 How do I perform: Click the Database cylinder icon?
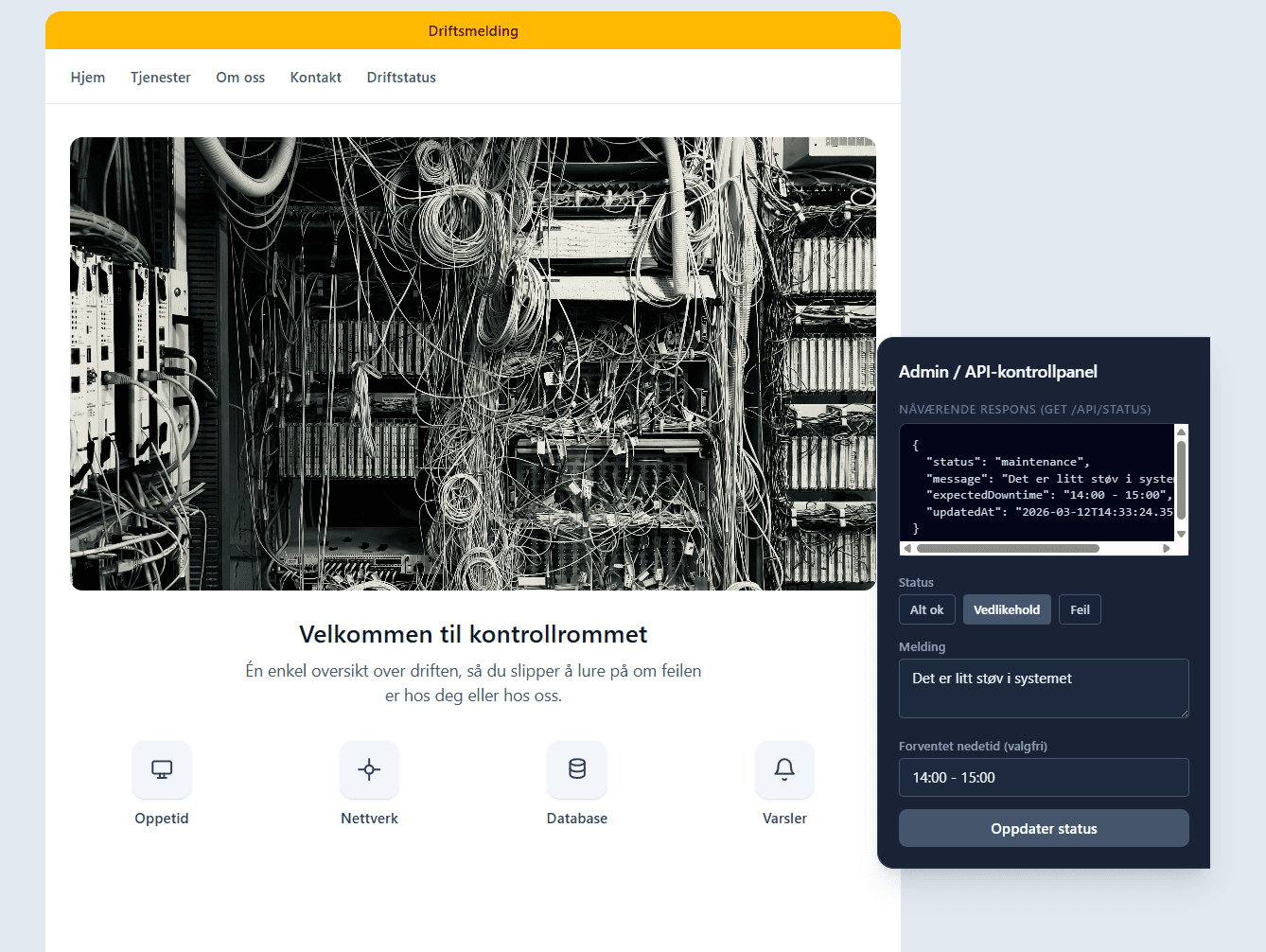pyautogui.click(x=577, y=769)
